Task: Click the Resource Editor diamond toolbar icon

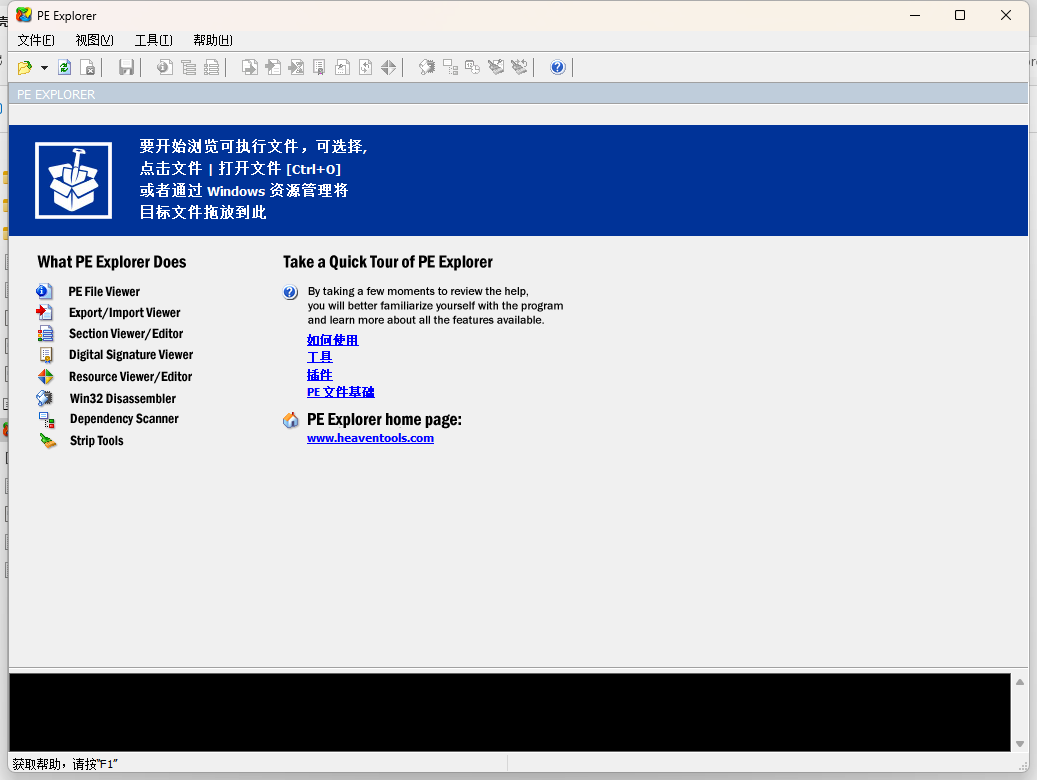Action: pos(389,67)
